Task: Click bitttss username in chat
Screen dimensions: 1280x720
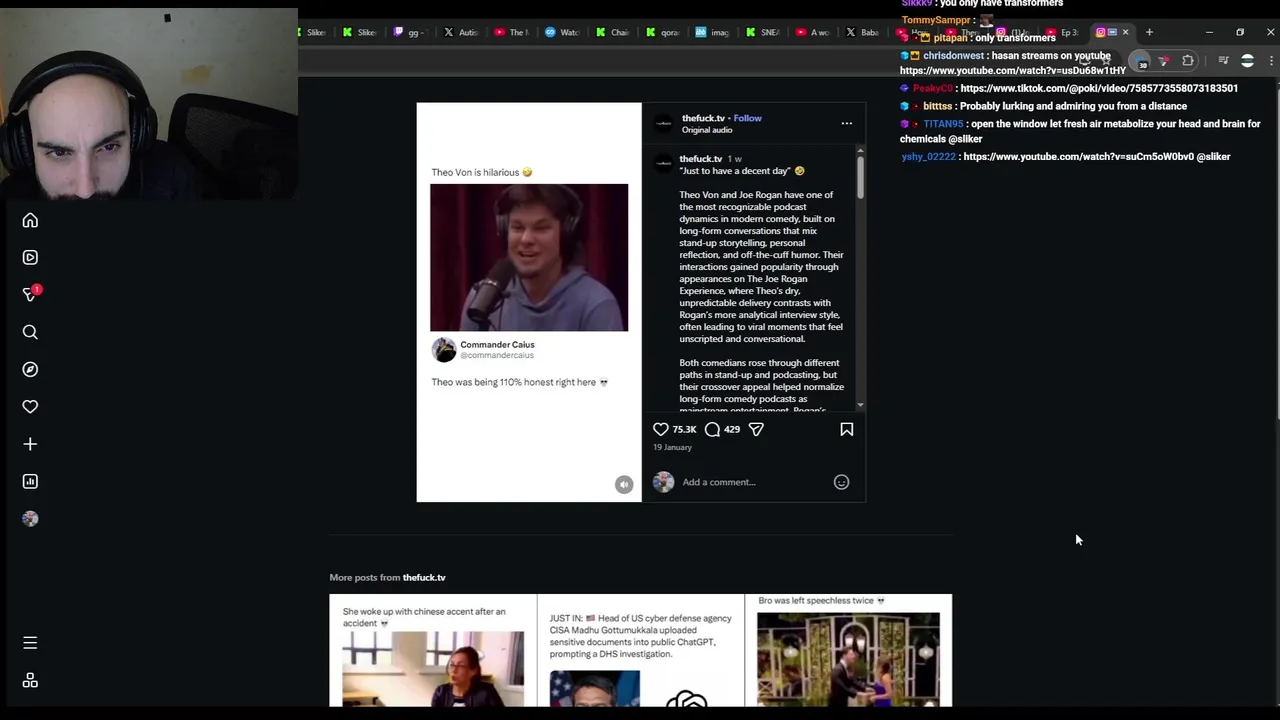Action: click(937, 106)
